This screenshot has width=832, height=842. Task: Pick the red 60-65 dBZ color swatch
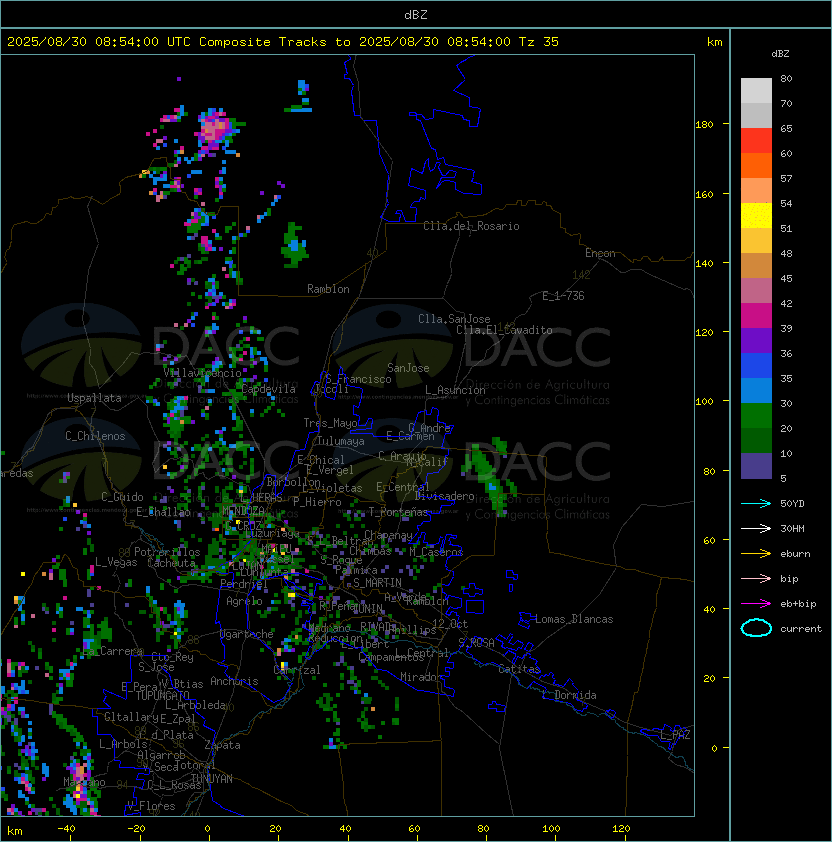[x=756, y=141]
